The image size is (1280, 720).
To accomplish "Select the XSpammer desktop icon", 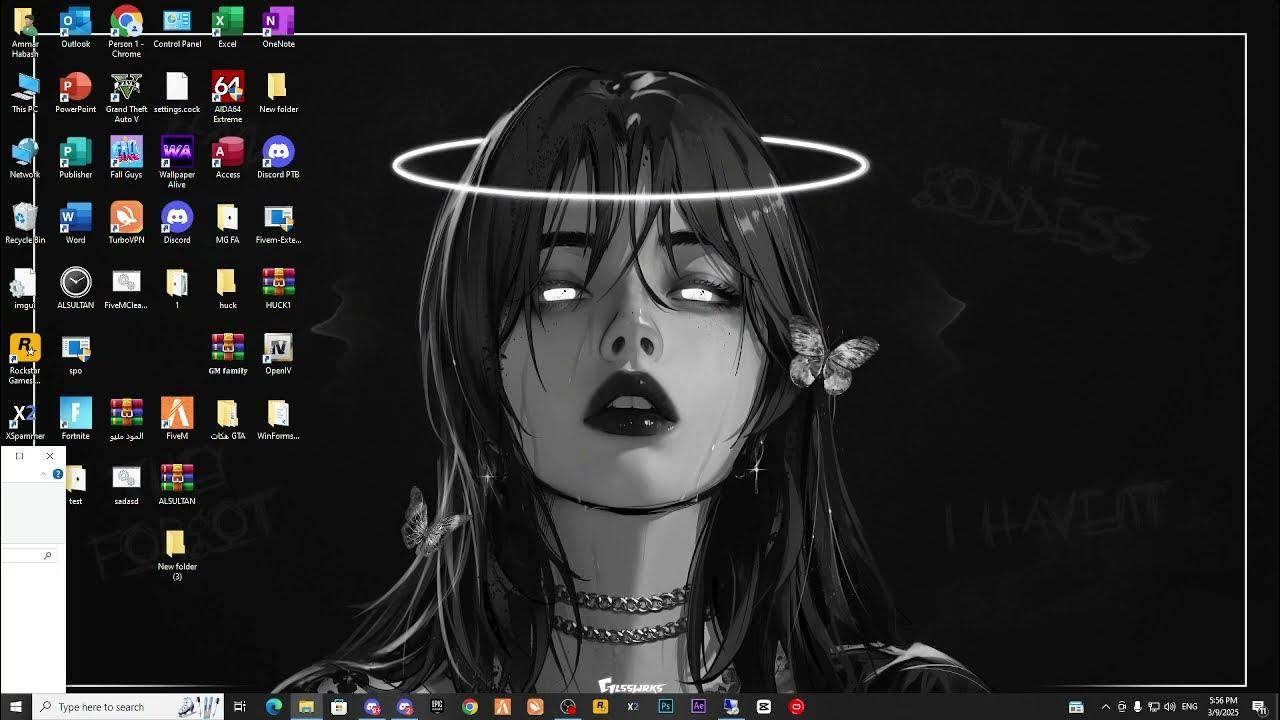I will tap(25, 419).
